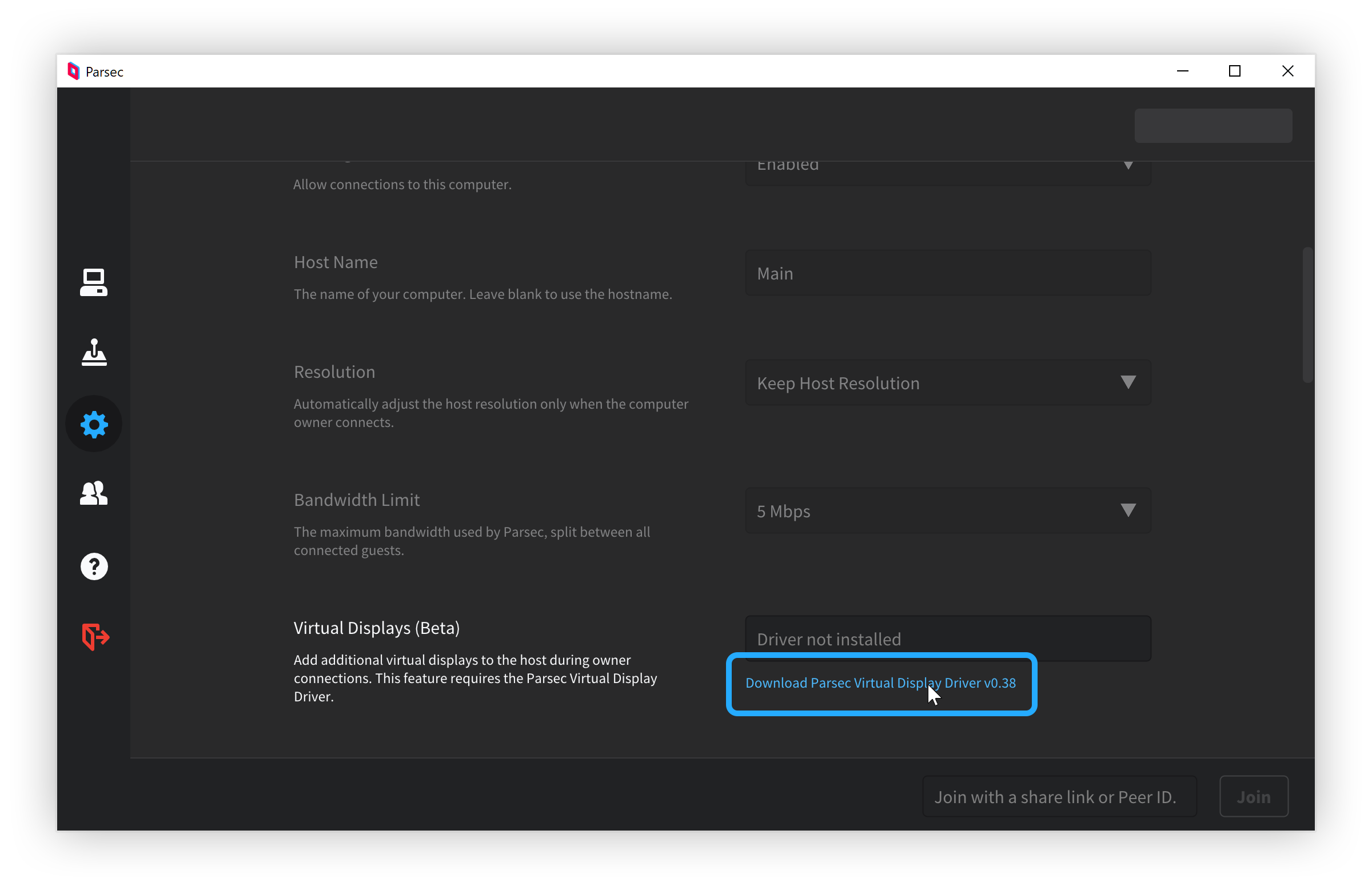Focus the share link or Peer ID field

[1059, 797]
